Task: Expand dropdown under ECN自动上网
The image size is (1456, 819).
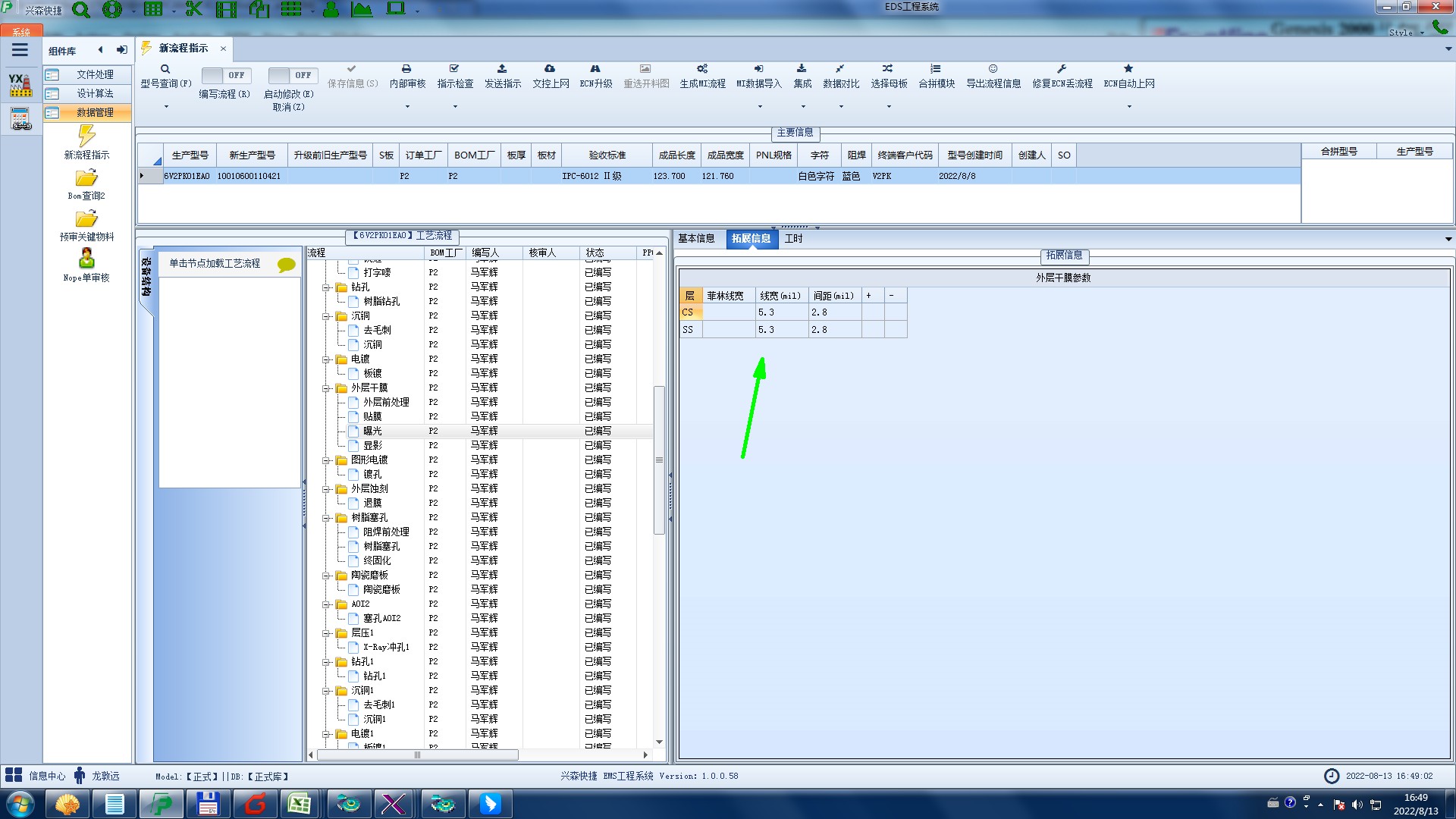Action: click(x=1129, y=107)
